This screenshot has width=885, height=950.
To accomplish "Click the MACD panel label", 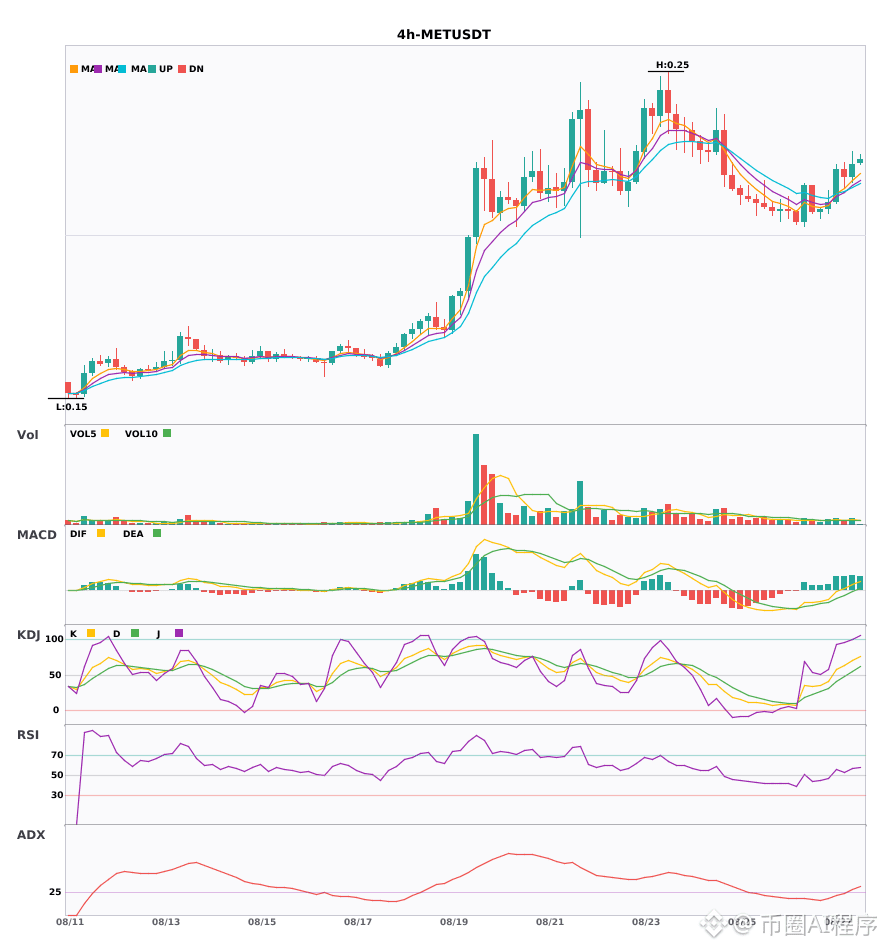I will [x=36, y=535].
